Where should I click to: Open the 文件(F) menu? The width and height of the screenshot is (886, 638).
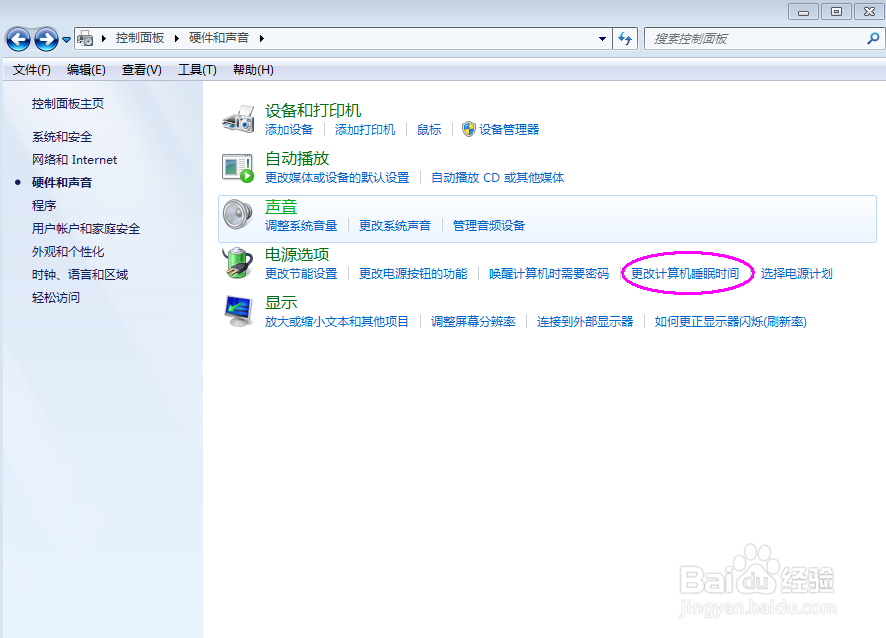tap(32, 70)
